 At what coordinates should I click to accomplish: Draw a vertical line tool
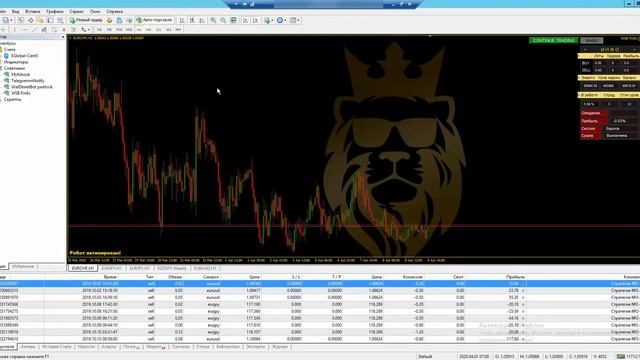click(15, 29)
